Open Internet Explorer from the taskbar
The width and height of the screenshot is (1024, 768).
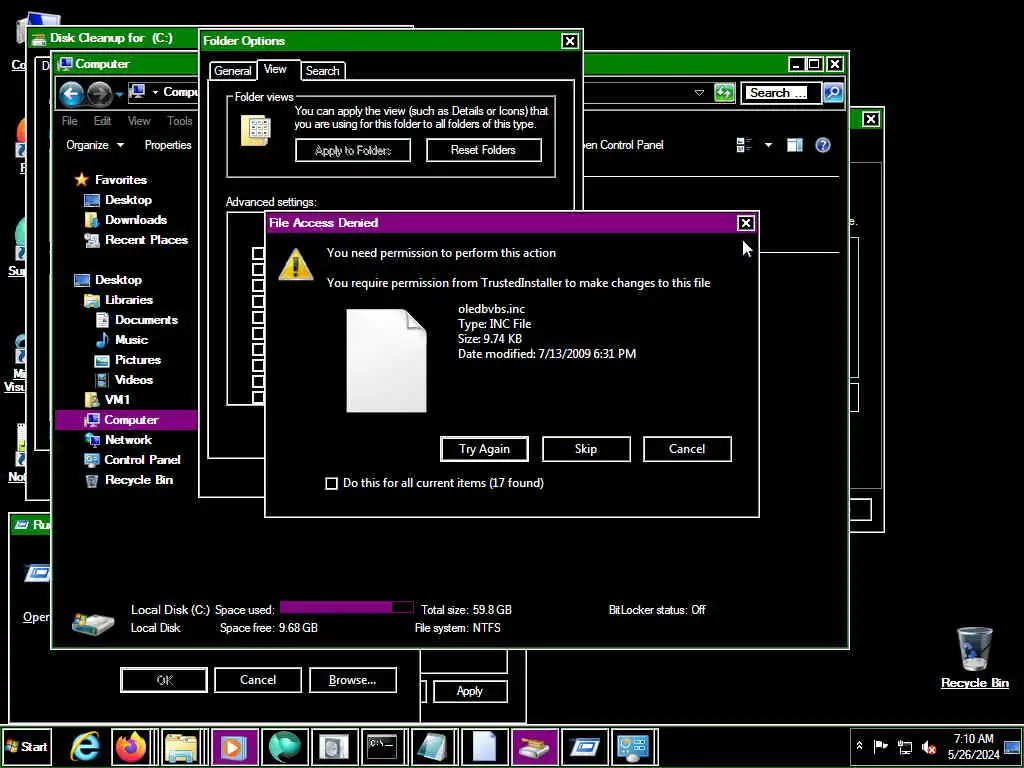pos(85,746)
